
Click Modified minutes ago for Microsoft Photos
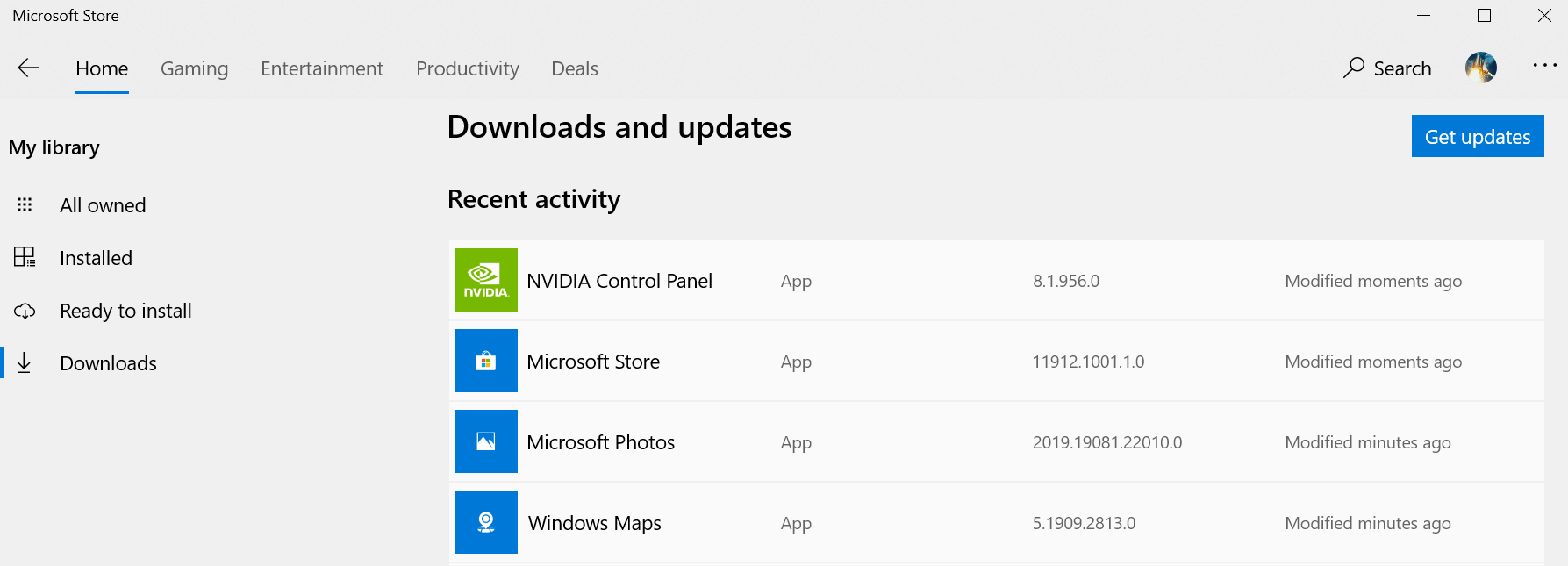click(x=1368, y=442)
